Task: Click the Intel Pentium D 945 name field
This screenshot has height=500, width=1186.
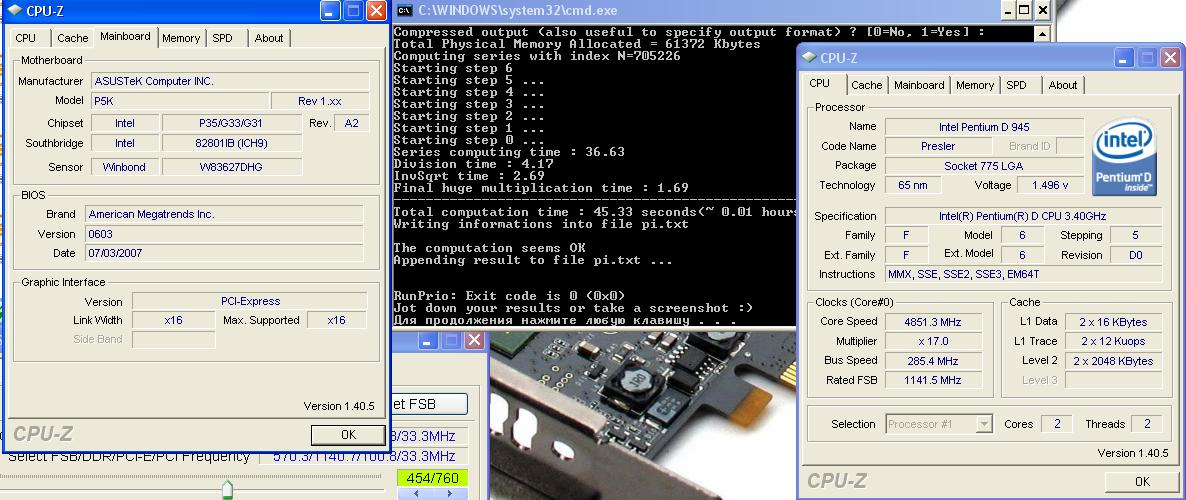Action: click(984, 126)
